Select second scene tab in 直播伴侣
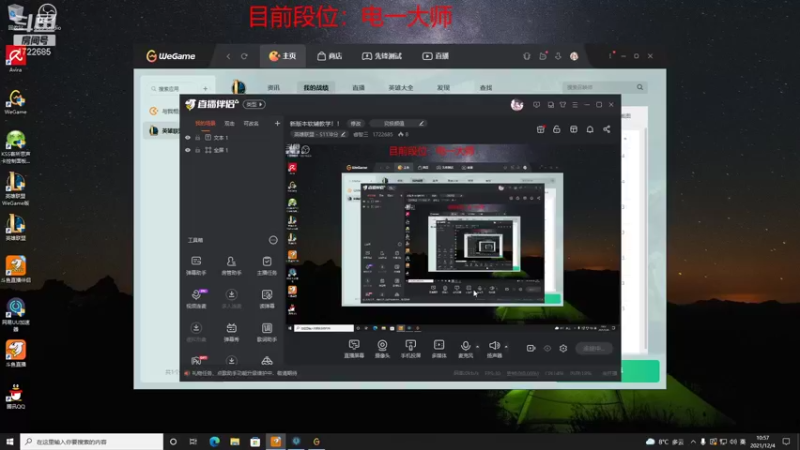 tap(230, 123)
